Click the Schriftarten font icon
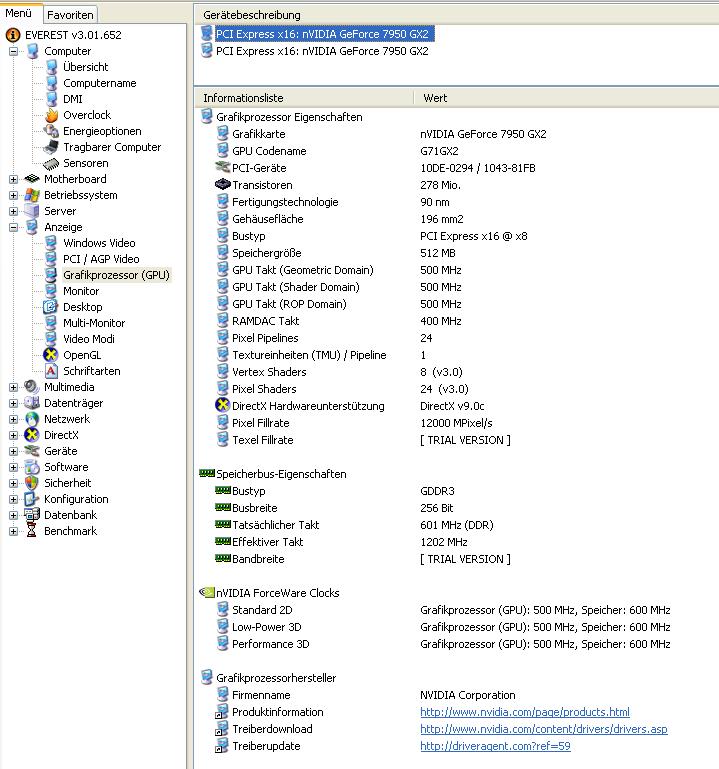The width and height of the screenshot is (719, 769). point(51,371)
